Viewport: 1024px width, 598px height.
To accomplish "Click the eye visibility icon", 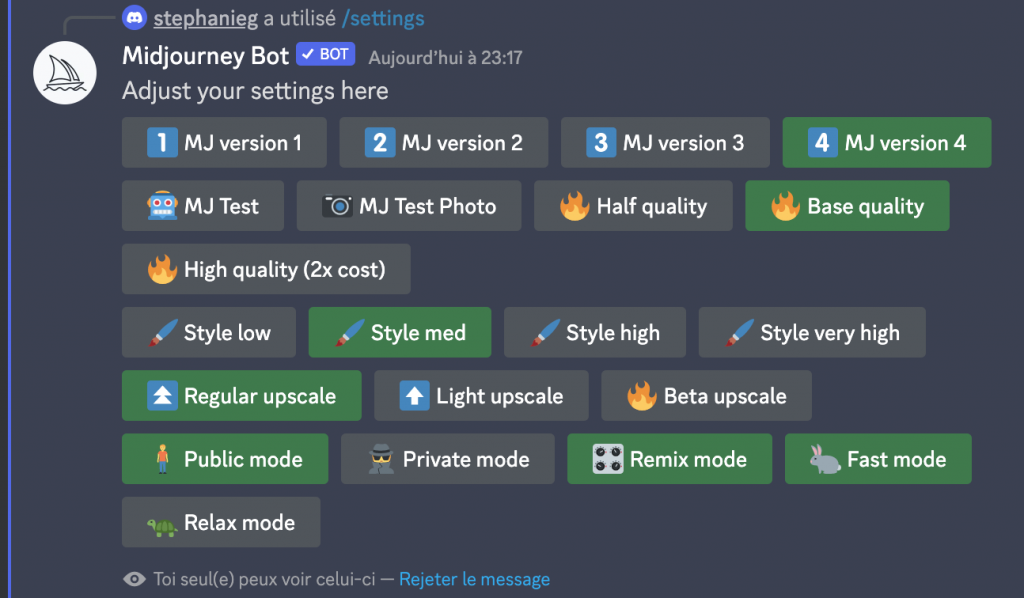I will 135,579.
